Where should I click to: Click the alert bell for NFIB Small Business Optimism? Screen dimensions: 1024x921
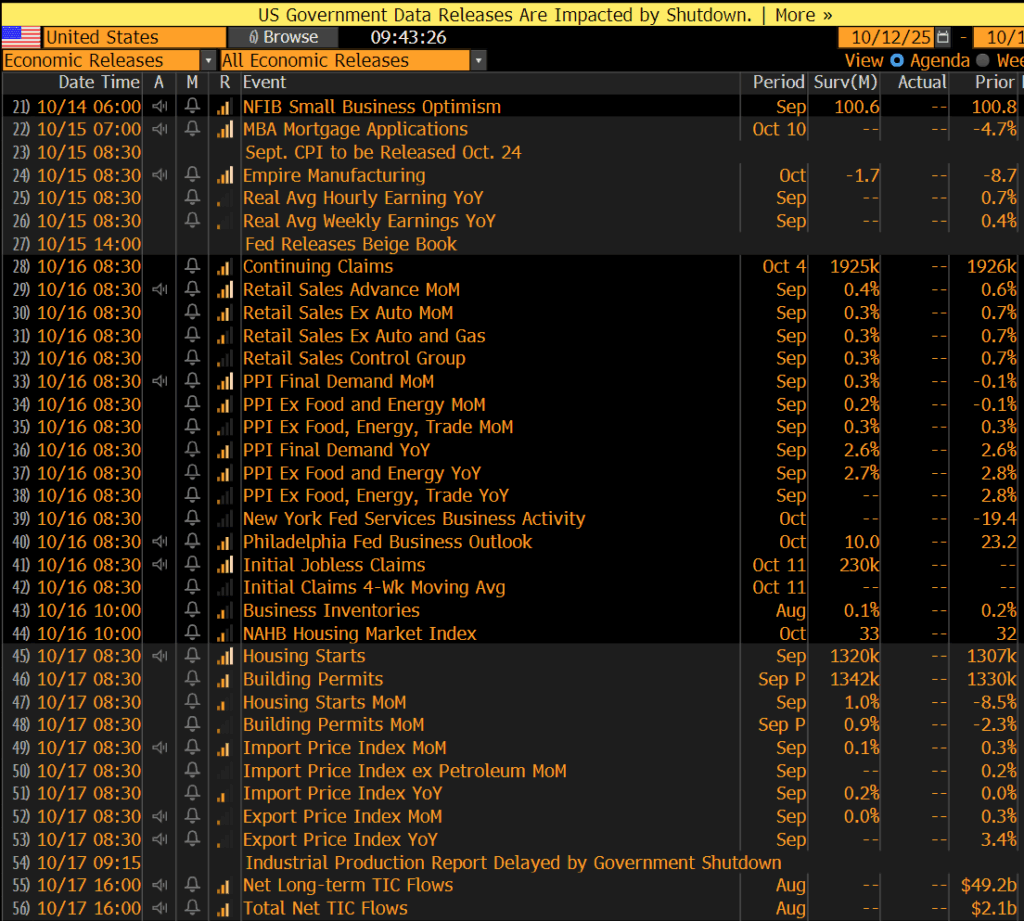tap(192, 107)
